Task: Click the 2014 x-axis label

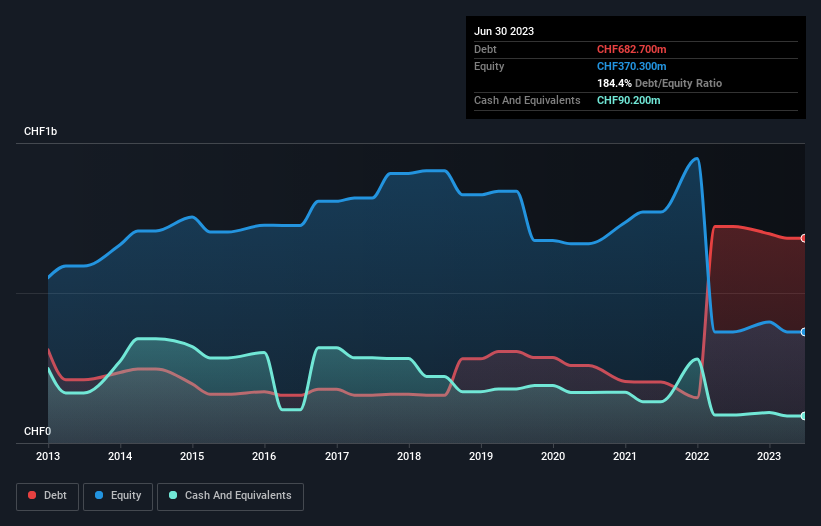Action: (x=120, y=456)
